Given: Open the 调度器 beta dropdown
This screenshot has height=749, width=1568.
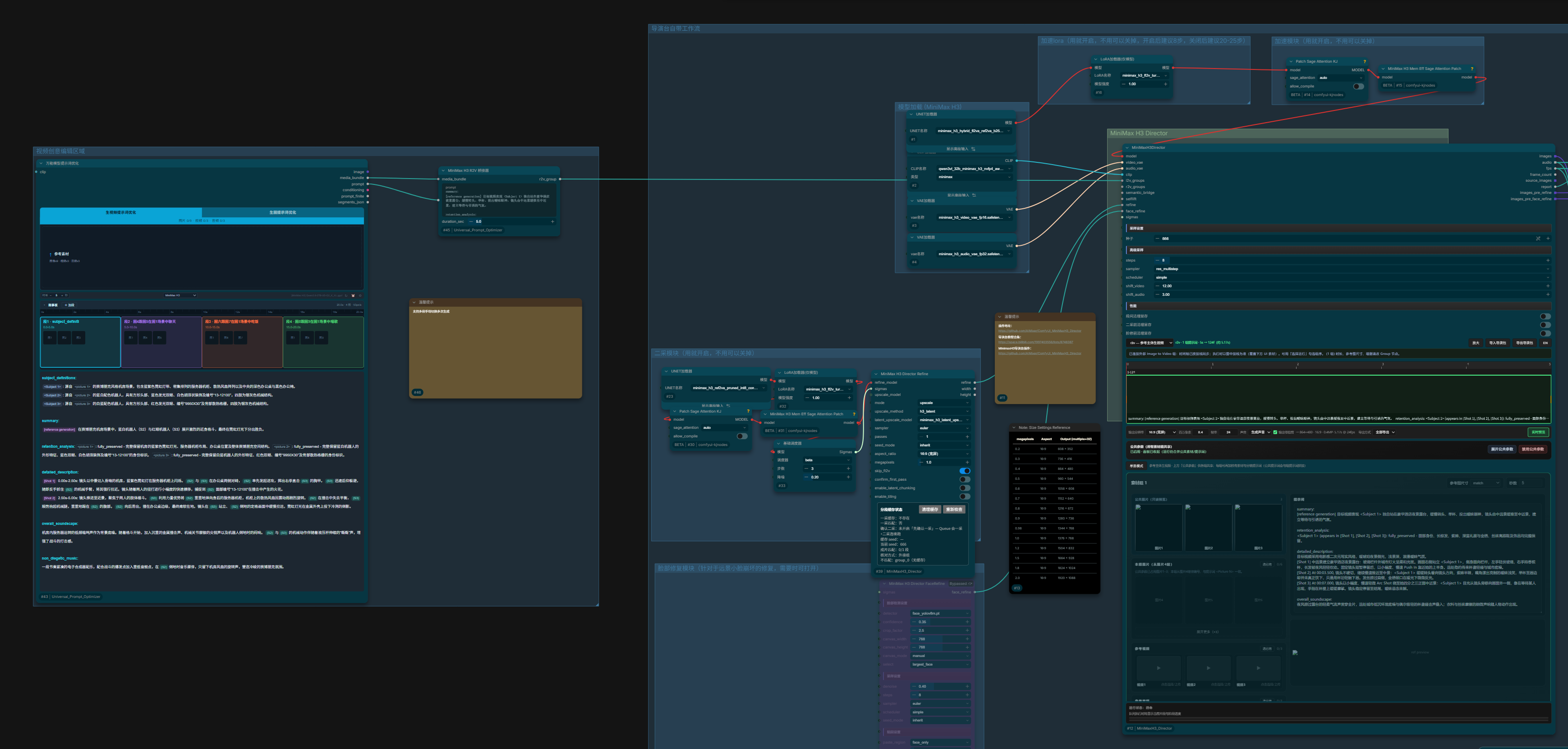Looking at the screenshot, I should coord(827,460).
